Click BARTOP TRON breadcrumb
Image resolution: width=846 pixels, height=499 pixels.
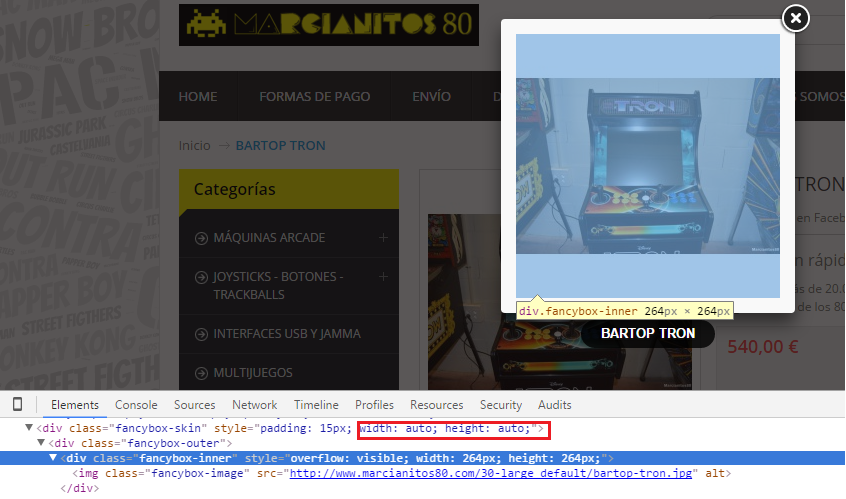tap(281, 146)
